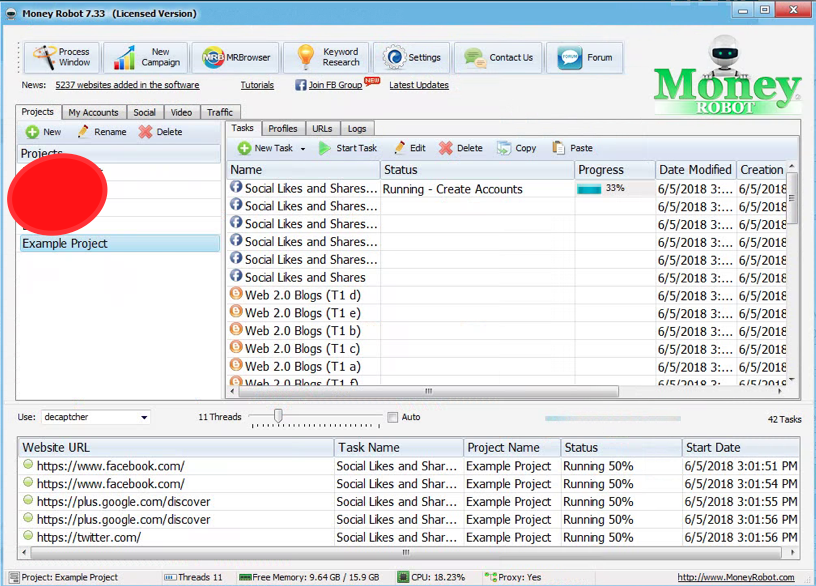Open the URLs tab
The width and height of the screenshot is (816, 586).
322,129
